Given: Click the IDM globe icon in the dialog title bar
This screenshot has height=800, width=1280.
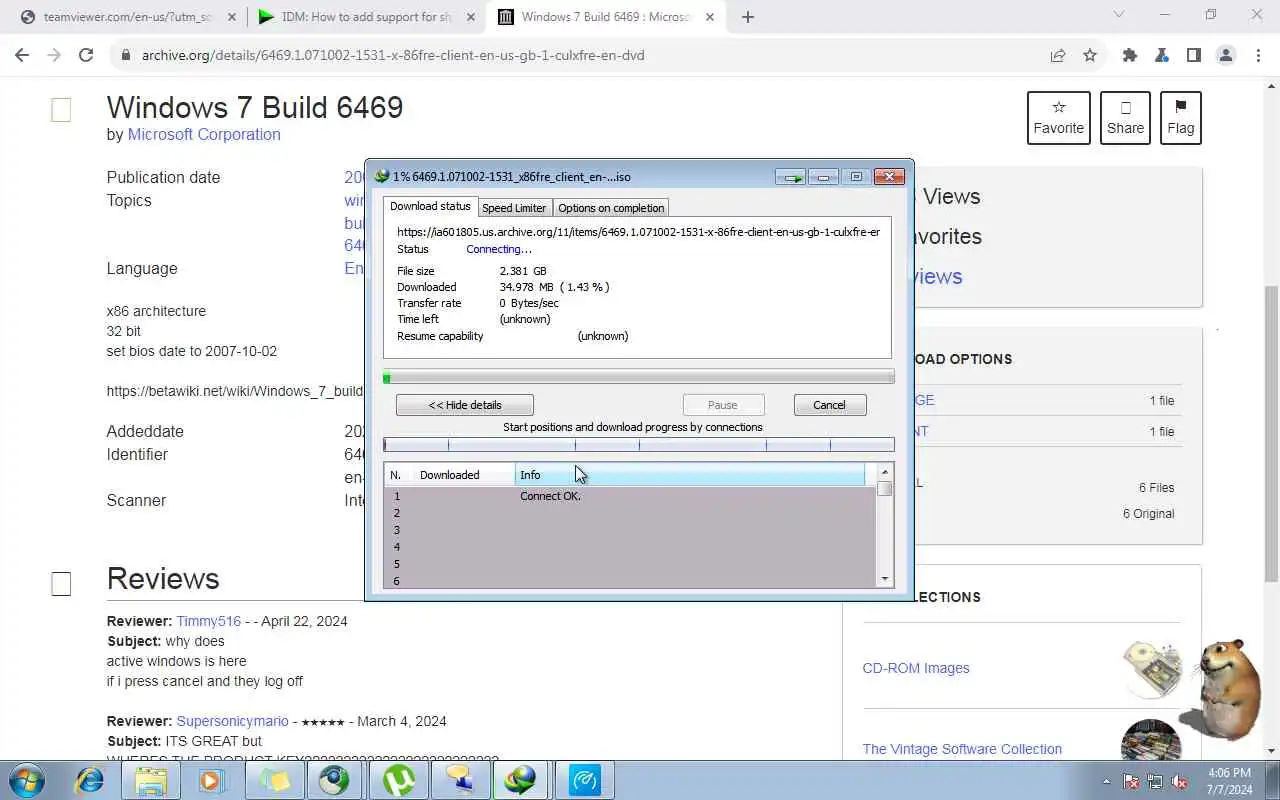Looking at the screenshot, I should (382, 177).
